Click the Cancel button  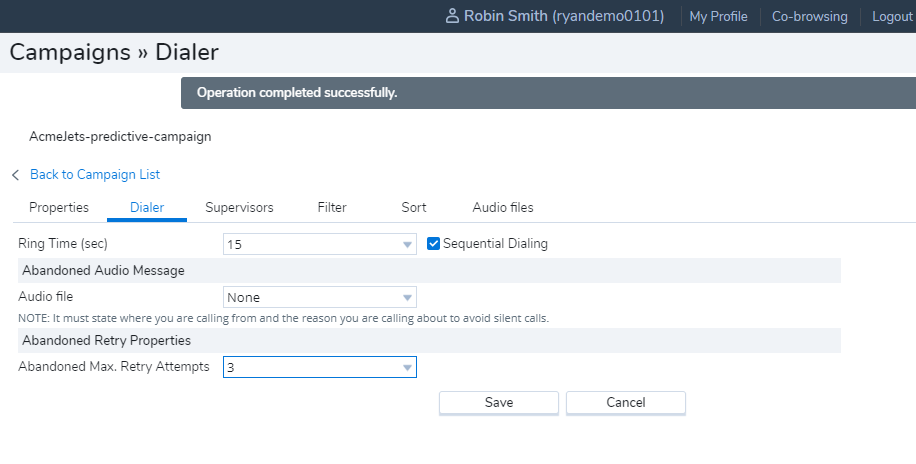tap(626, 402)
